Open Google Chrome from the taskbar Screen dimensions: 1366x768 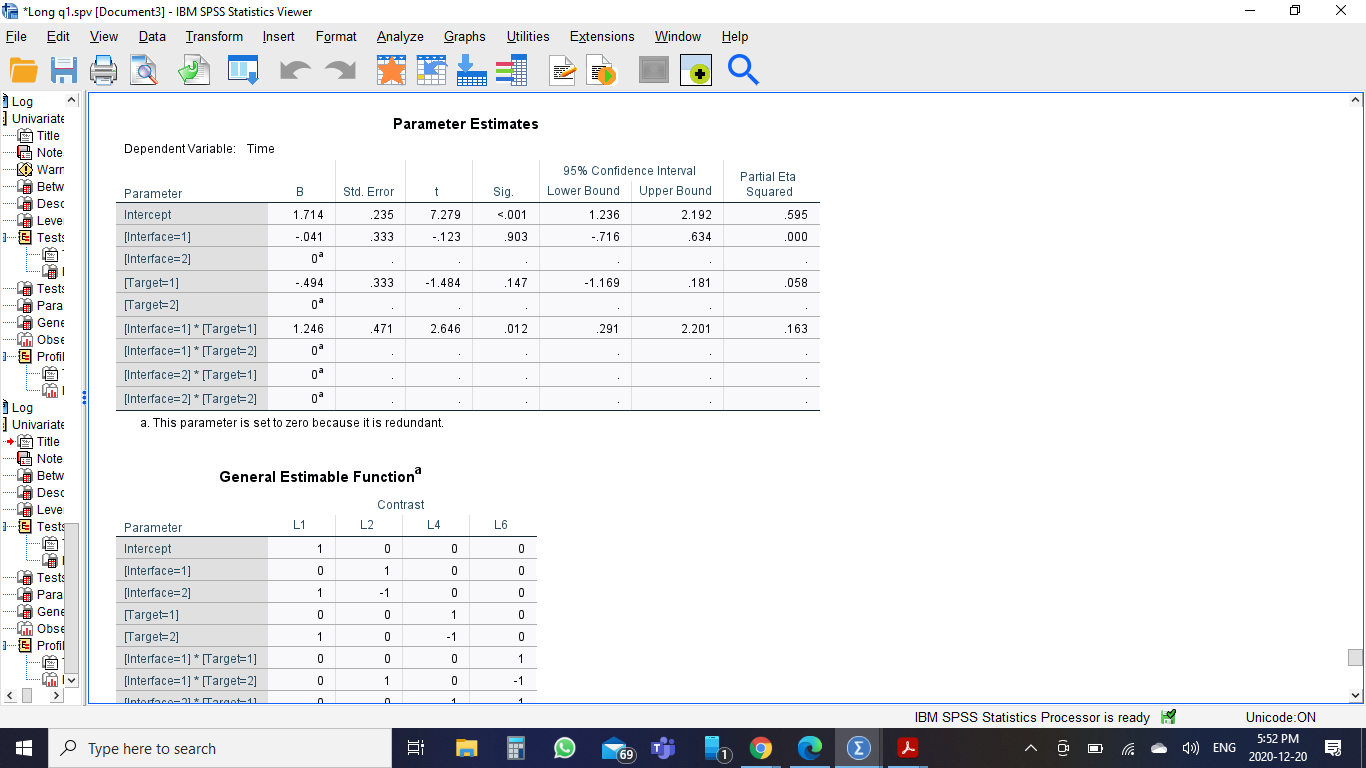point(761,748)
